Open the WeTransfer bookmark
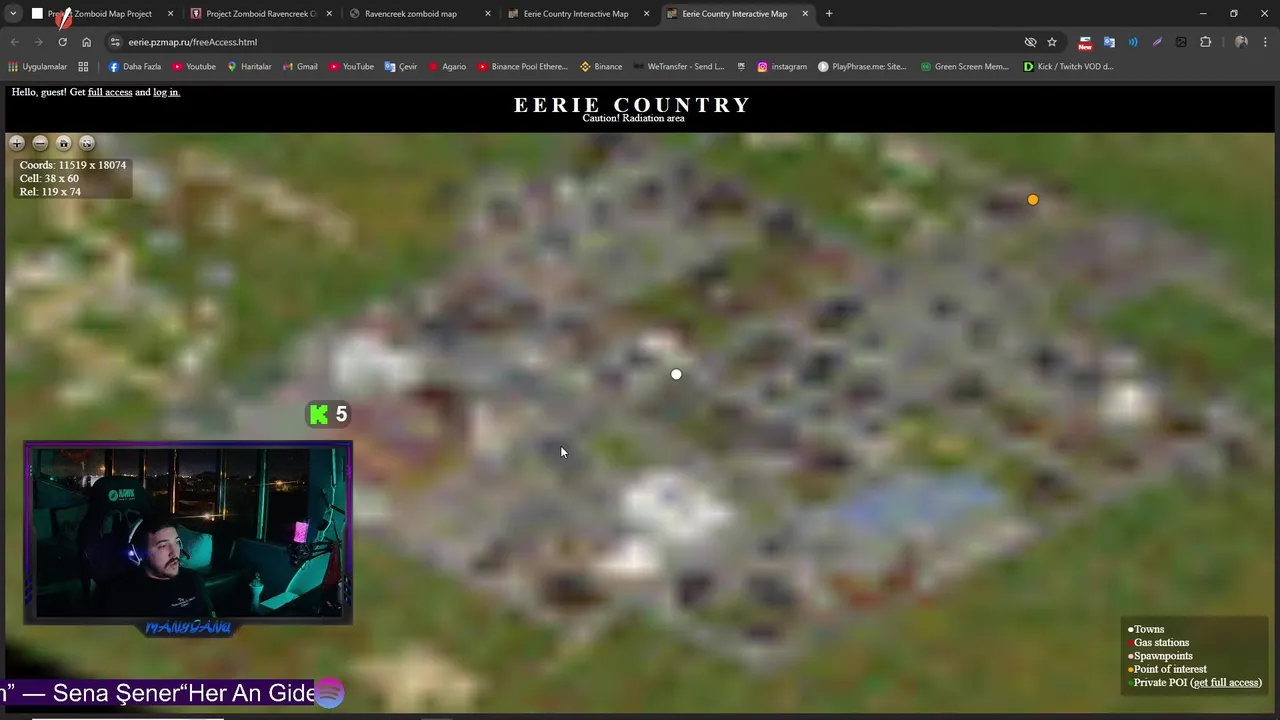1280x720 pixels. [x=679, y=67]
